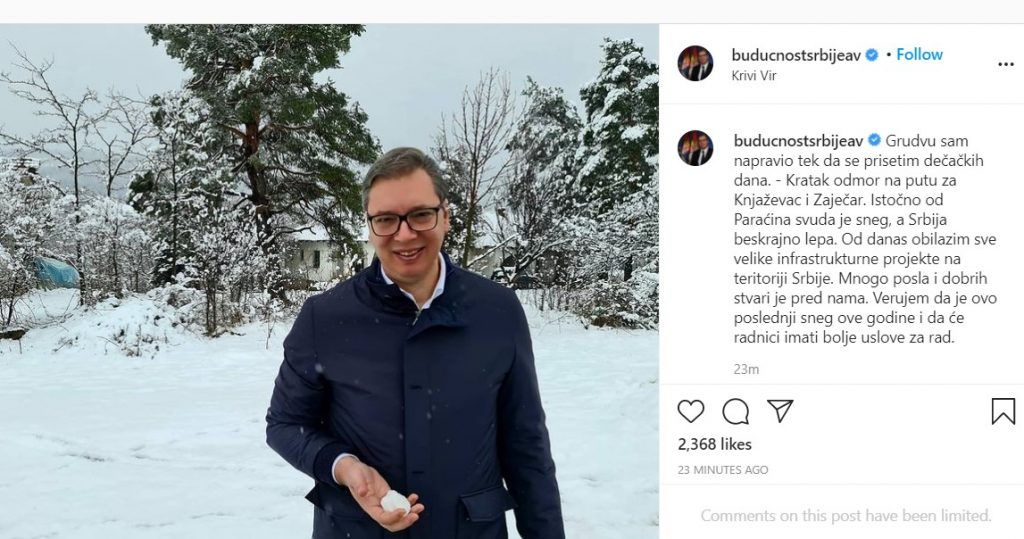Image resolution: width=1024 pixels, height=539 pixels.
Task: Follow the buducnostsrbijeav account
Action: [x=920, y=55]
